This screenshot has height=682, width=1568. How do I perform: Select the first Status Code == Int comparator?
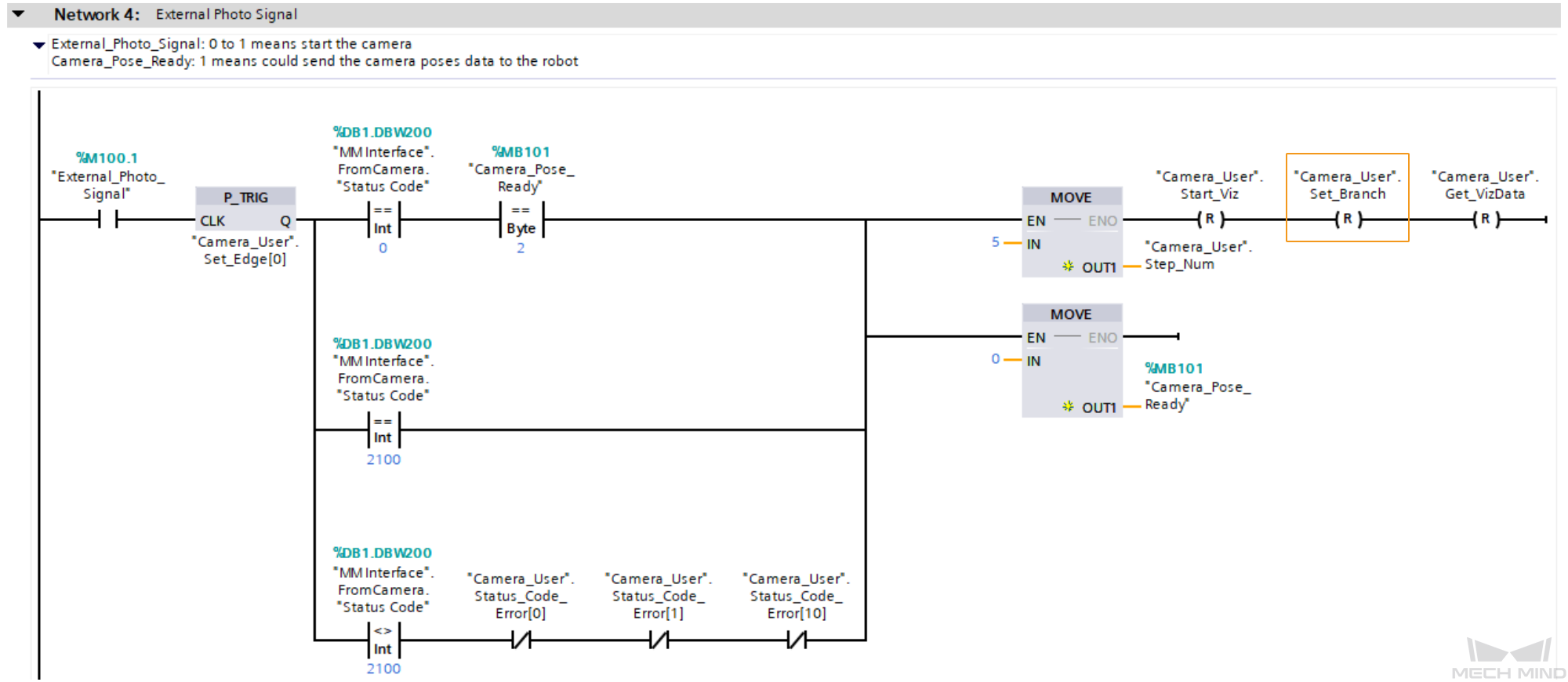tap(383, 219)
